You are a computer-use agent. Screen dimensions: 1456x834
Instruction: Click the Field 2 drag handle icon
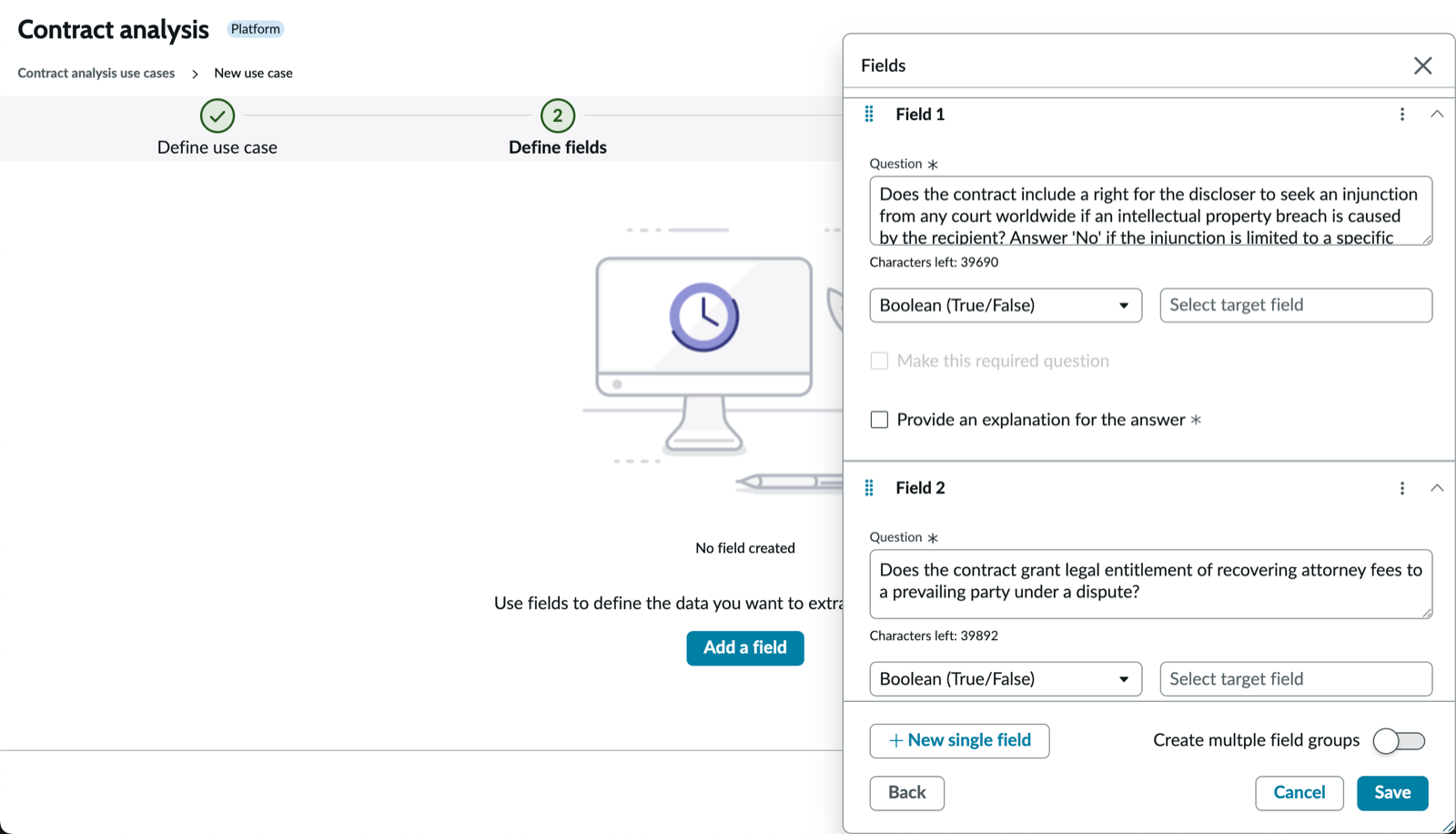click(869, 488)
